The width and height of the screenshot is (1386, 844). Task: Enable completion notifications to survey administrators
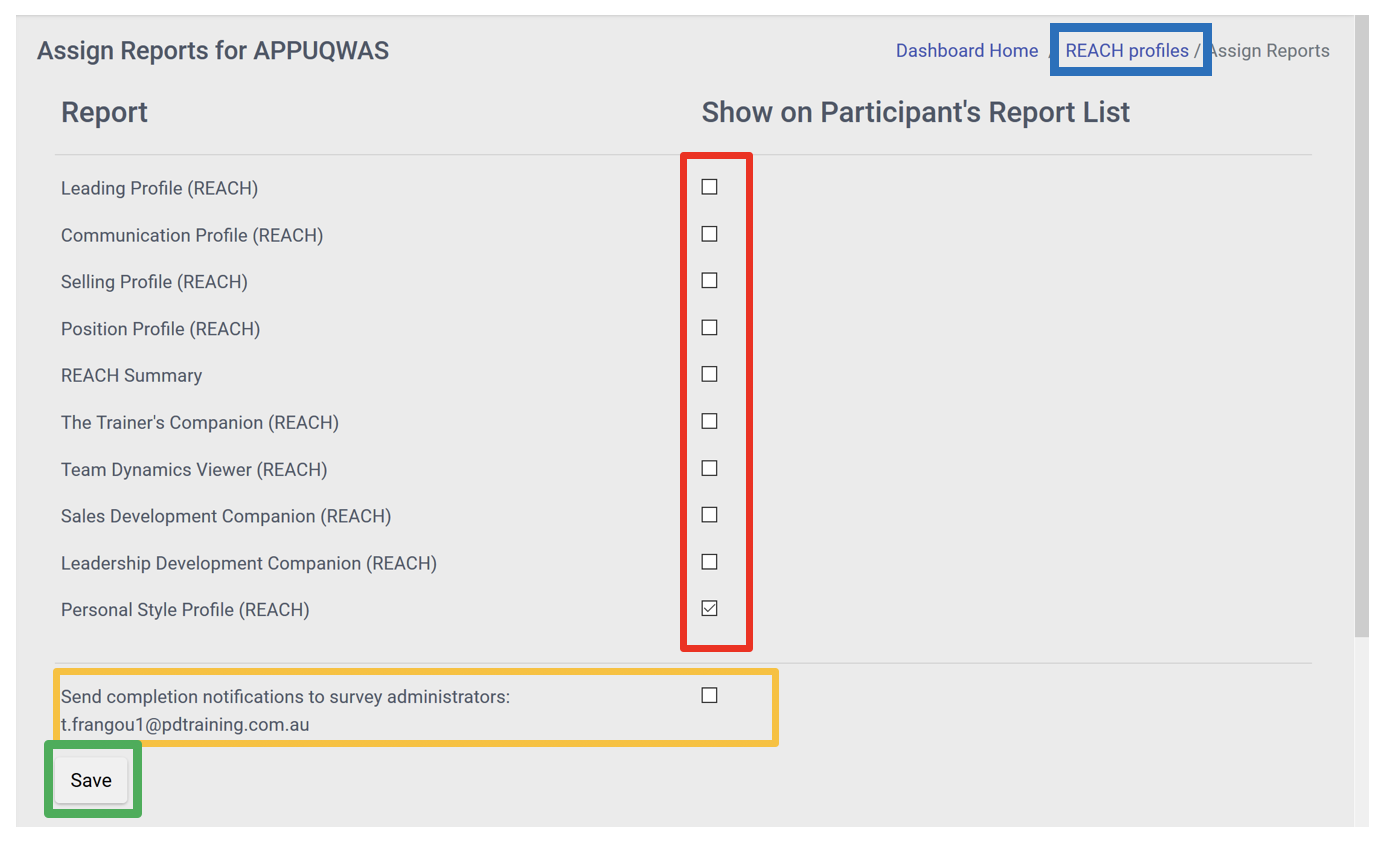point(710,694)
